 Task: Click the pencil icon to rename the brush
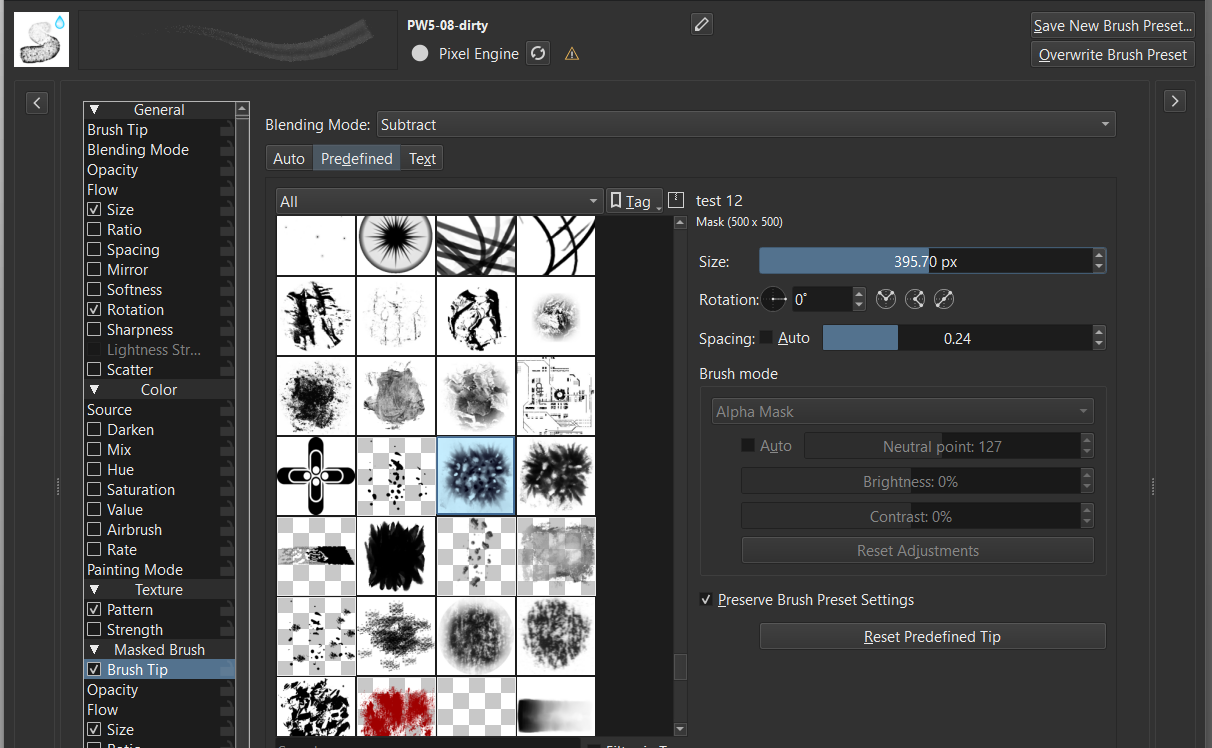(702, 24)
